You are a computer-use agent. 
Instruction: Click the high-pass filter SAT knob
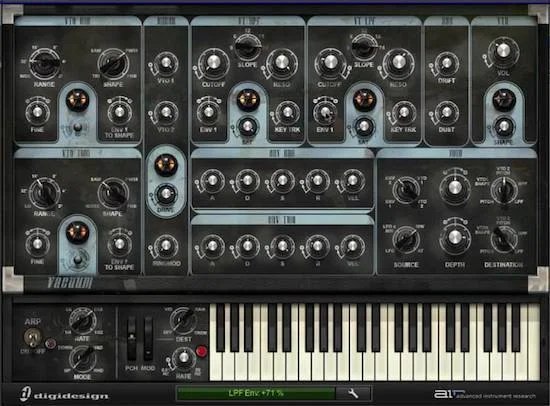click(248, 127)
